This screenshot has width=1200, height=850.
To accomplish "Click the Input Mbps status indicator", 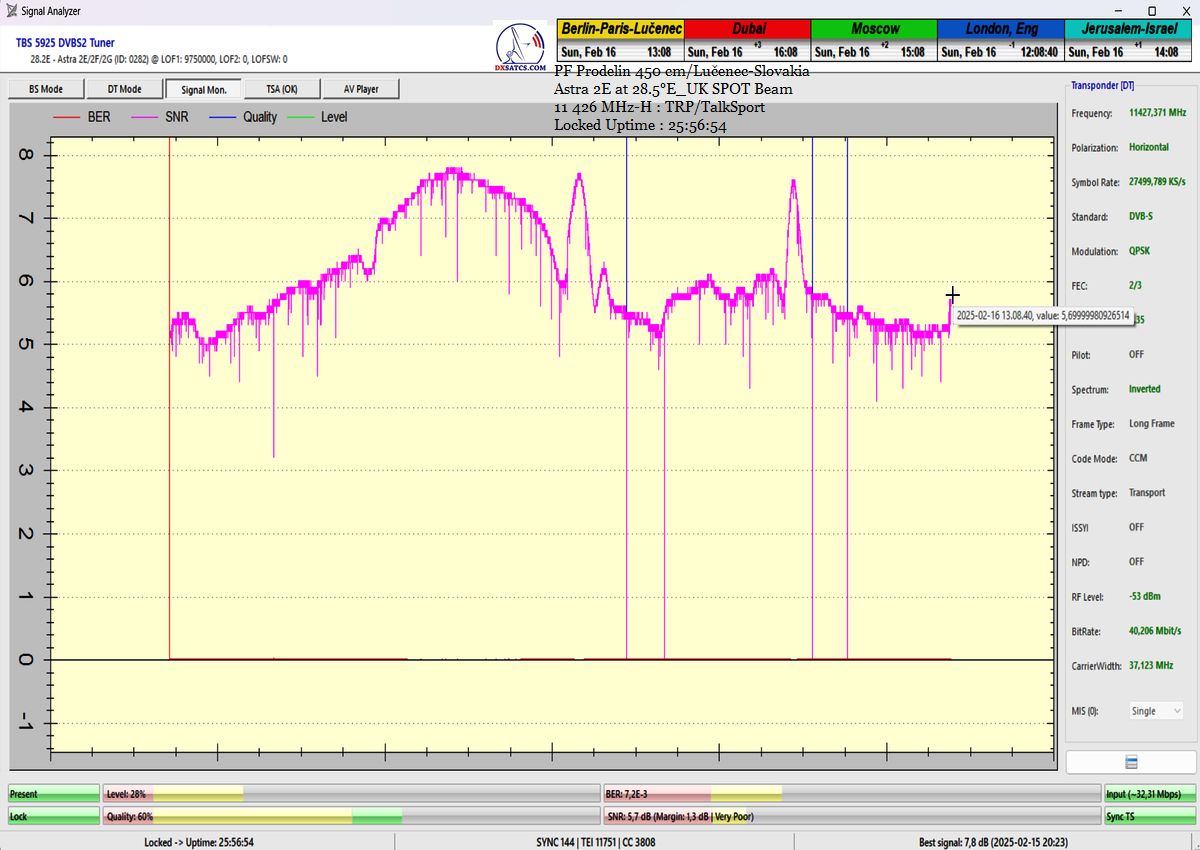I will click(x=1150, y=794).
